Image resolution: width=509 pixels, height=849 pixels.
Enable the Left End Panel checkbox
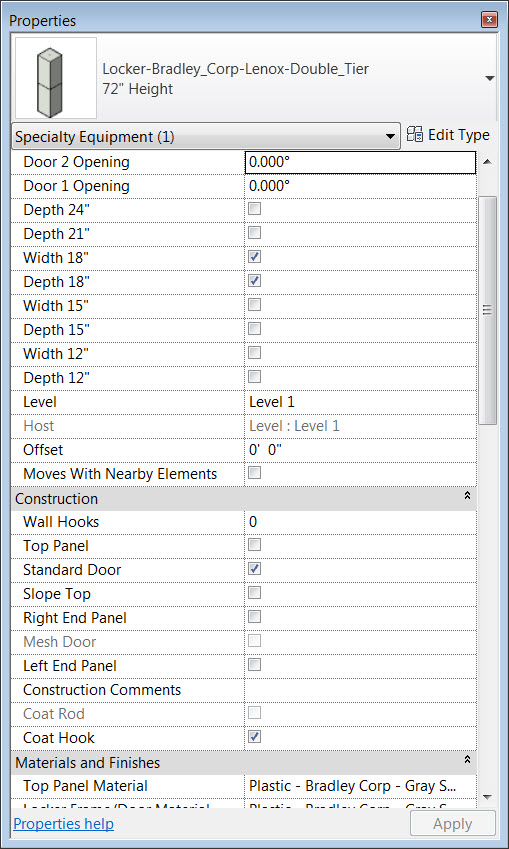click(x=254, y=664)
